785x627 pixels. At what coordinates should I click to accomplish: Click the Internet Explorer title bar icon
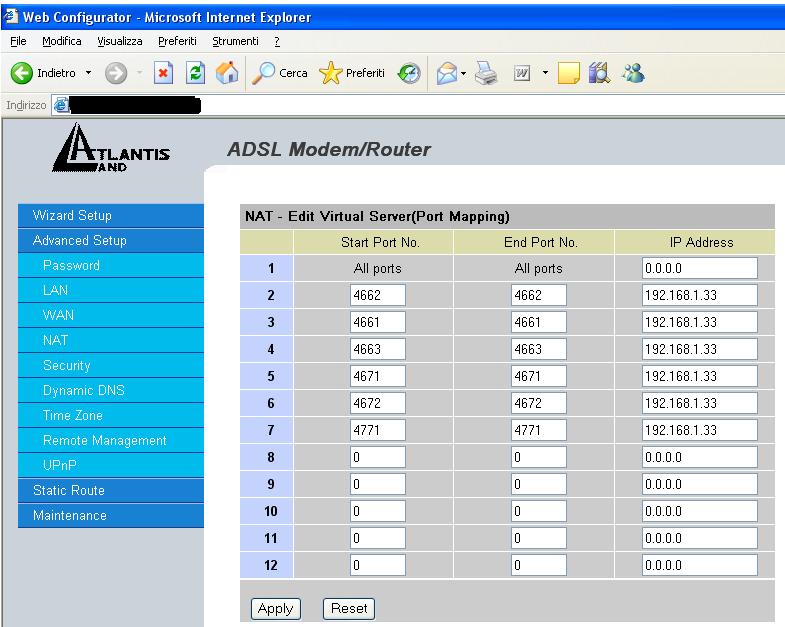11,17
